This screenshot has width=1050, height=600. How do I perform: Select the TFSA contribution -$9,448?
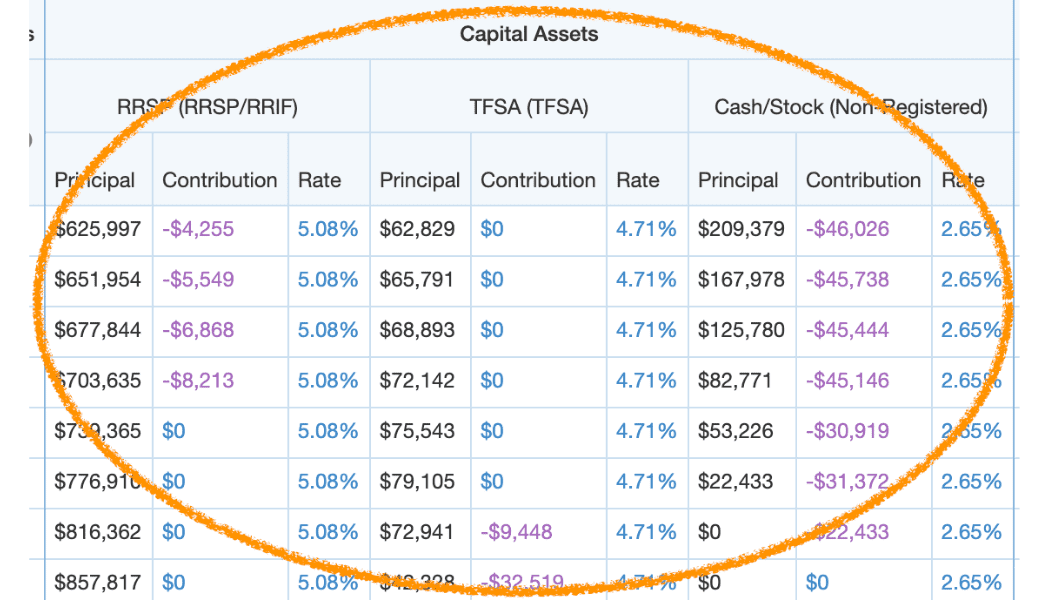[x=516, y=532]
